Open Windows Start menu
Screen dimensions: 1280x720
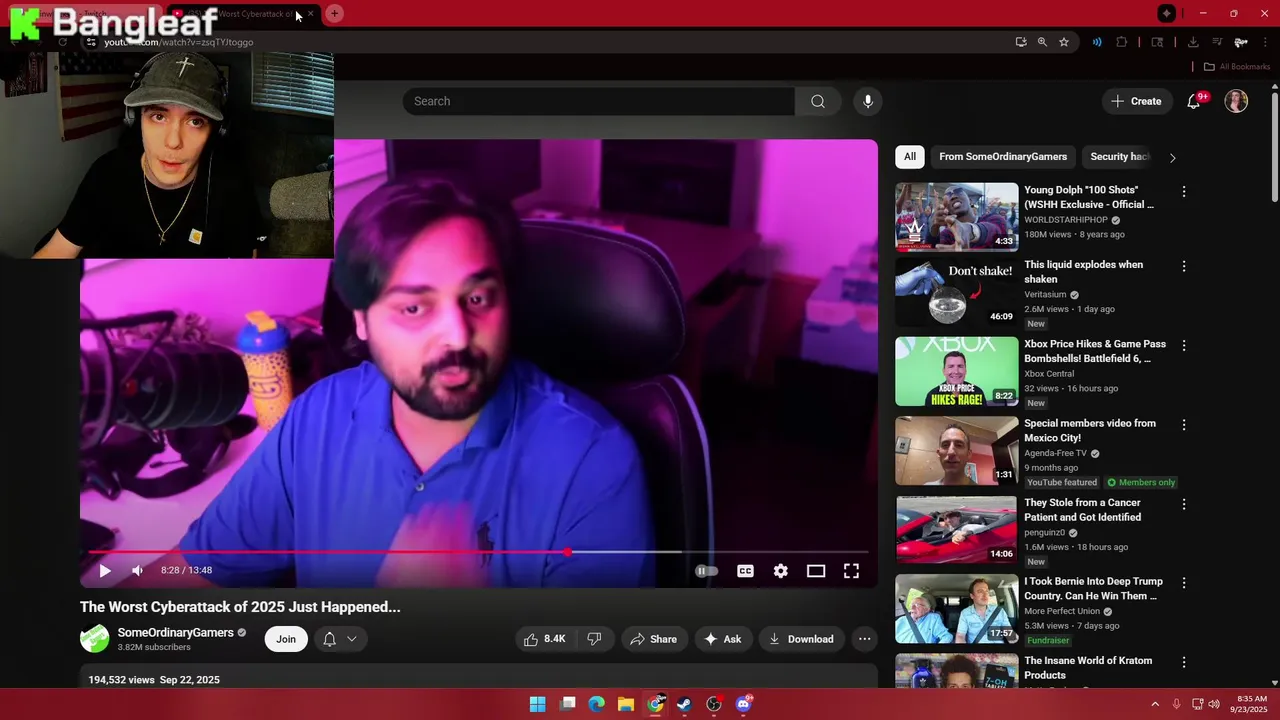click(538, 704)
